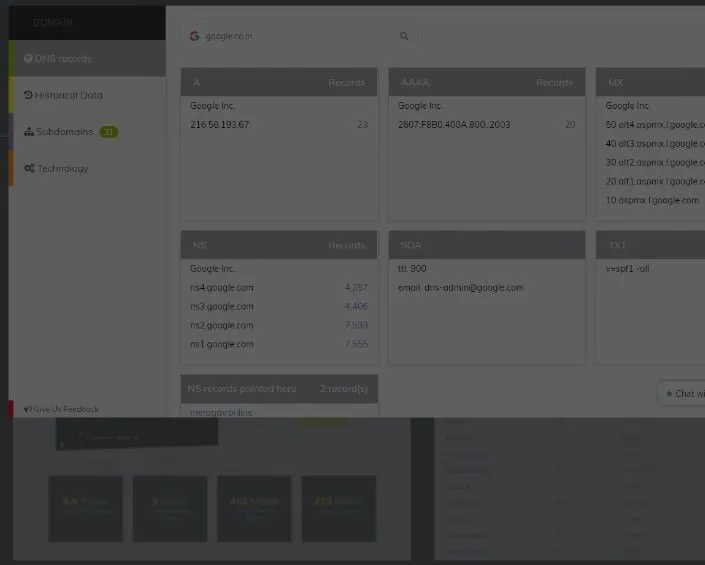Click the DNS records sidebar icon
This screenshot has height=565, width=705.
[28, 58]
